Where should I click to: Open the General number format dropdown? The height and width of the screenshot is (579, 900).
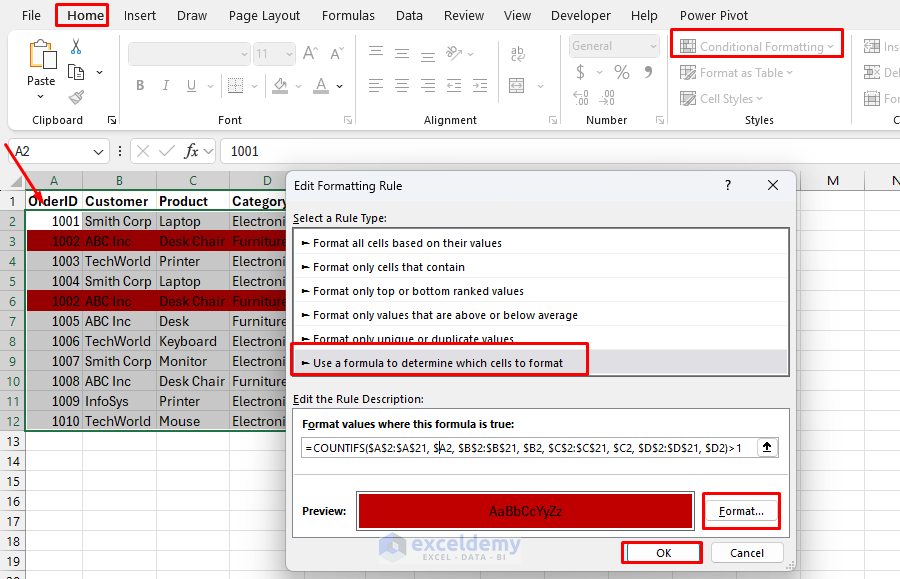[653, 46]
